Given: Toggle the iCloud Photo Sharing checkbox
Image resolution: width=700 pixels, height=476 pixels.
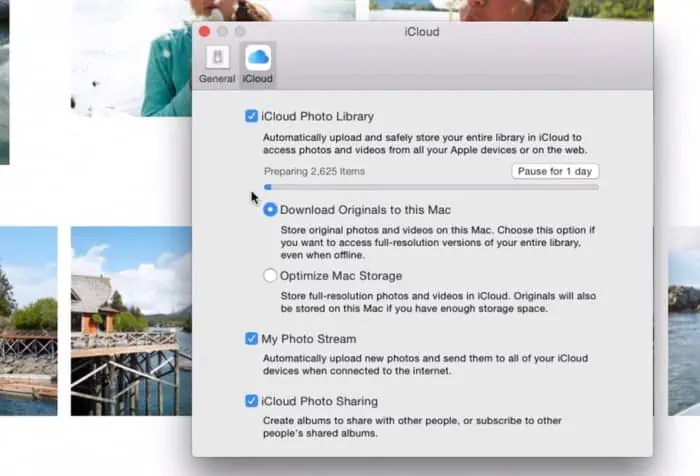Looking at the screenshot, I should (x=251, y=401).
